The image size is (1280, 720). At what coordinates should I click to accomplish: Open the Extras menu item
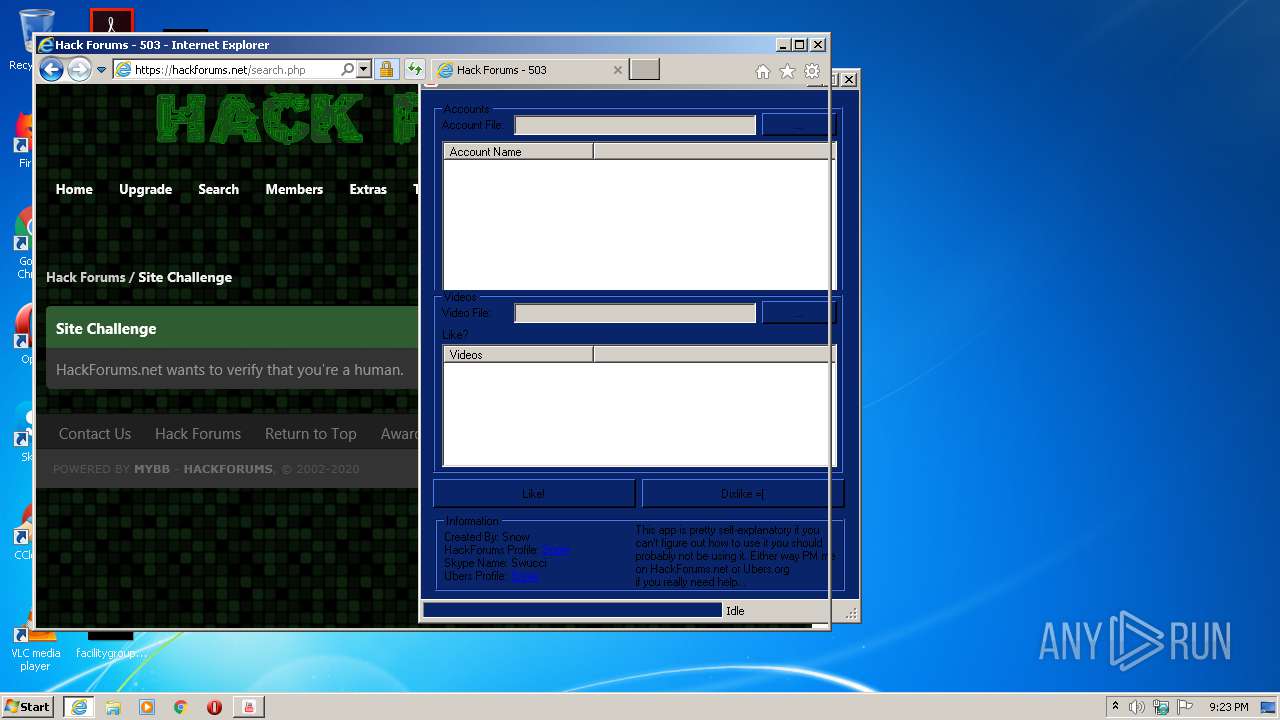tap(368, 189)
